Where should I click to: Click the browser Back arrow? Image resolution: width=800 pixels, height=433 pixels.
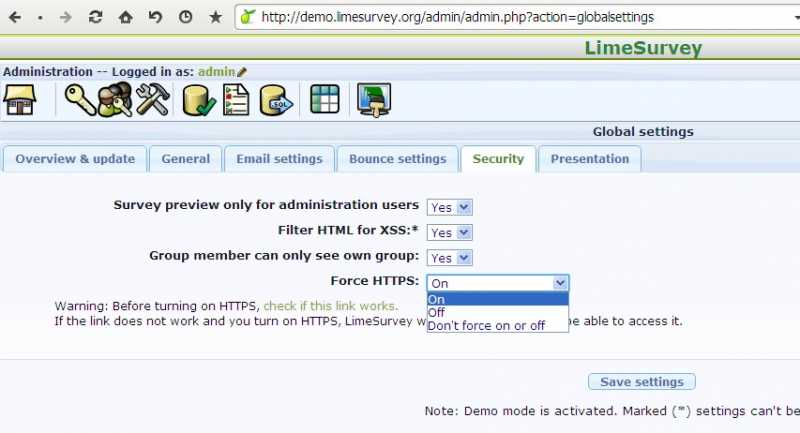click(15, 17)
